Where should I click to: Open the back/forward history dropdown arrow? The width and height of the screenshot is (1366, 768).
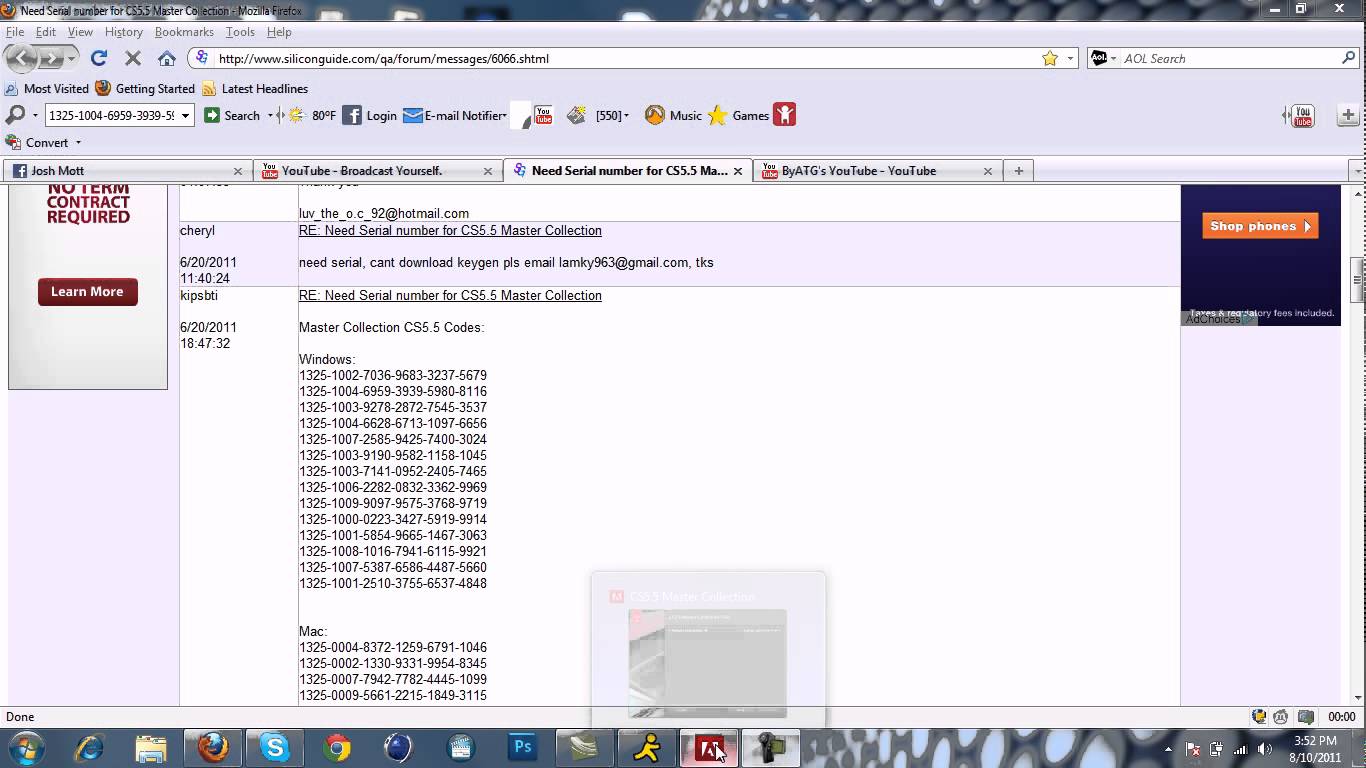point(72,58)
